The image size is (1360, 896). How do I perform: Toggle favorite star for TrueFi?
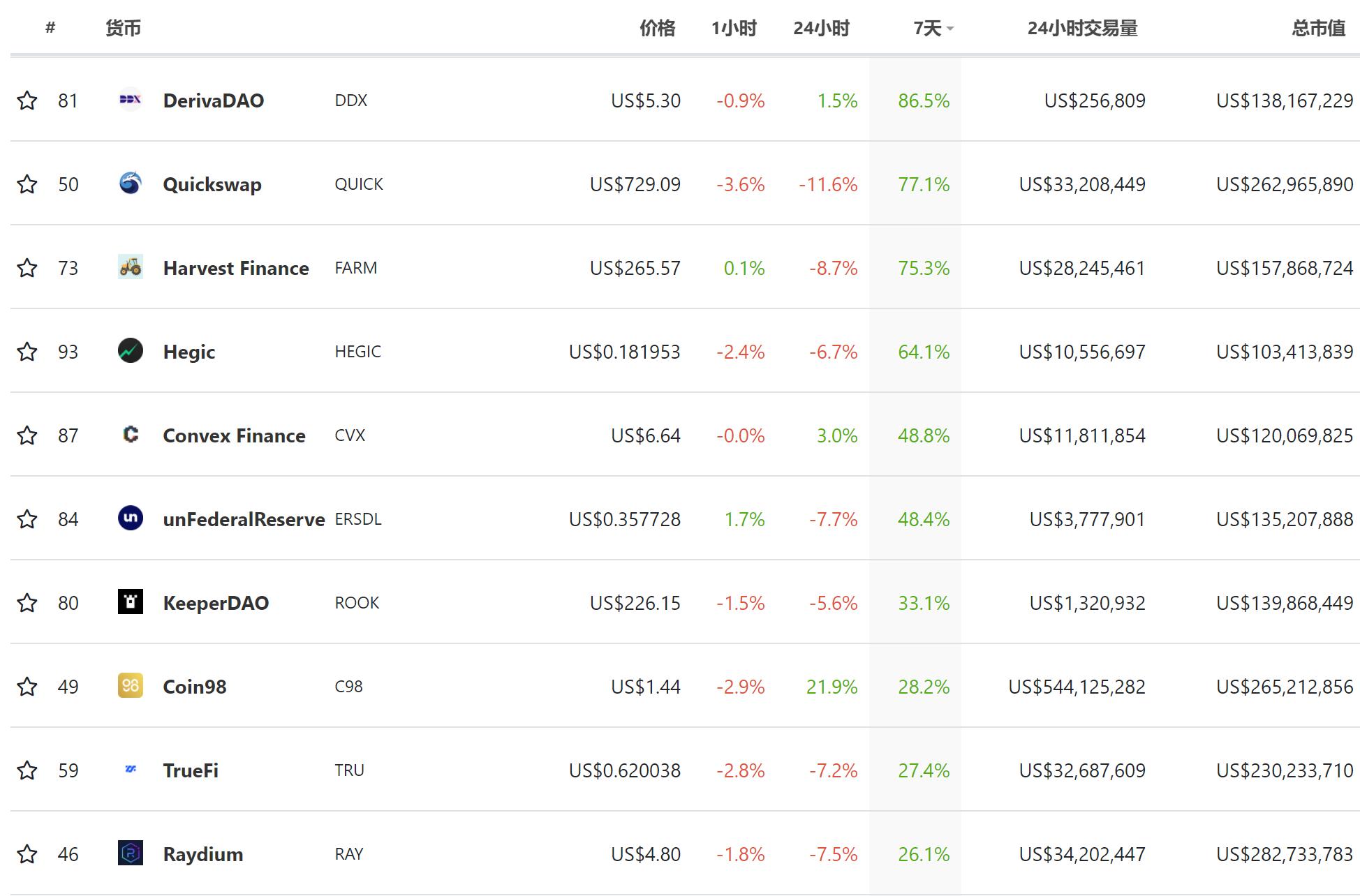pyautogui.click(x=27, y=770)
